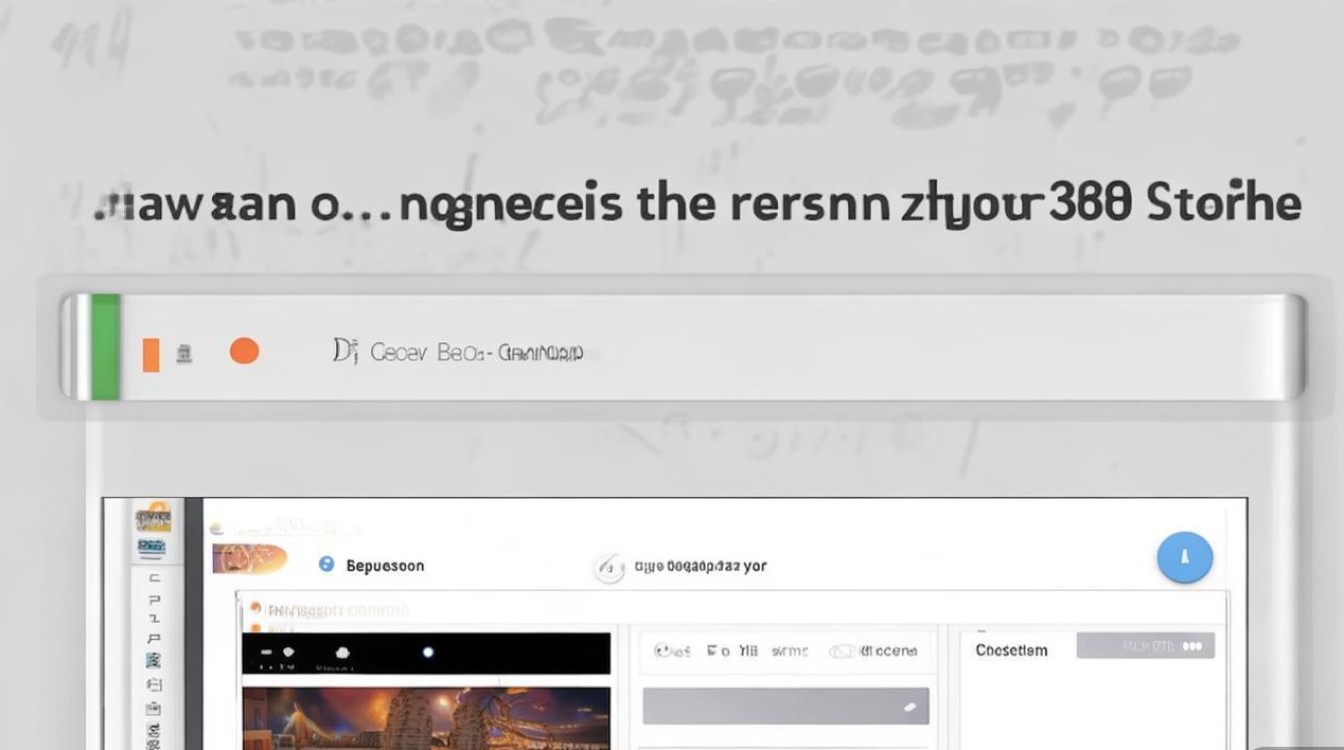This screenshot has height=750, width=1344.
Task: Click the orange rectangle icon in top bar
Action: tap(151, 354)
